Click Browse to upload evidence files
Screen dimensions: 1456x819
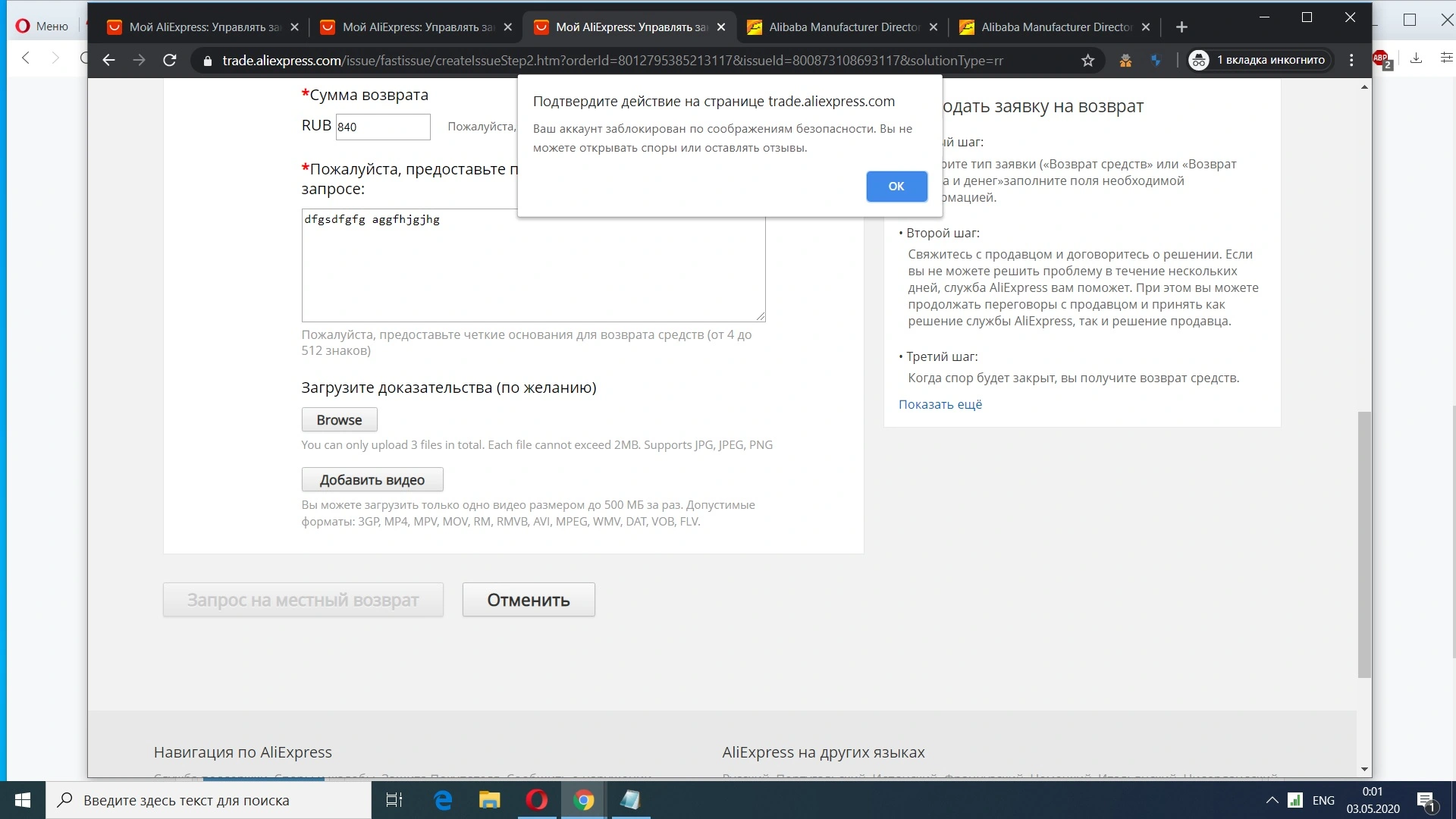(x=339, y=420)
